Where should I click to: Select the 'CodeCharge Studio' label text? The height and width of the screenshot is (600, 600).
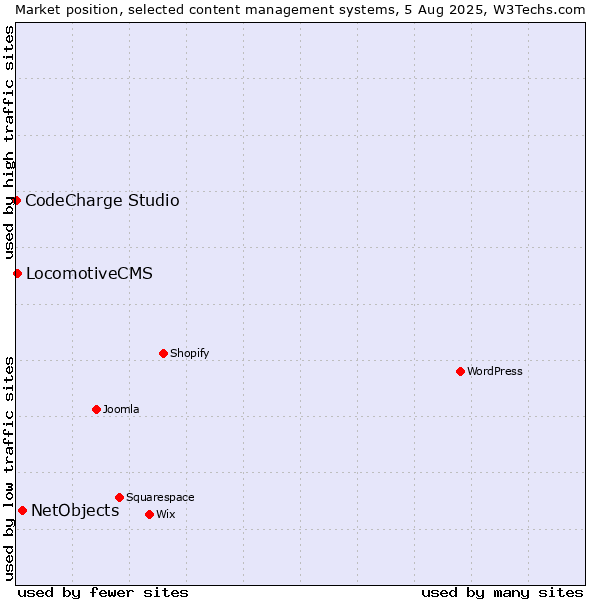point(102,201)
